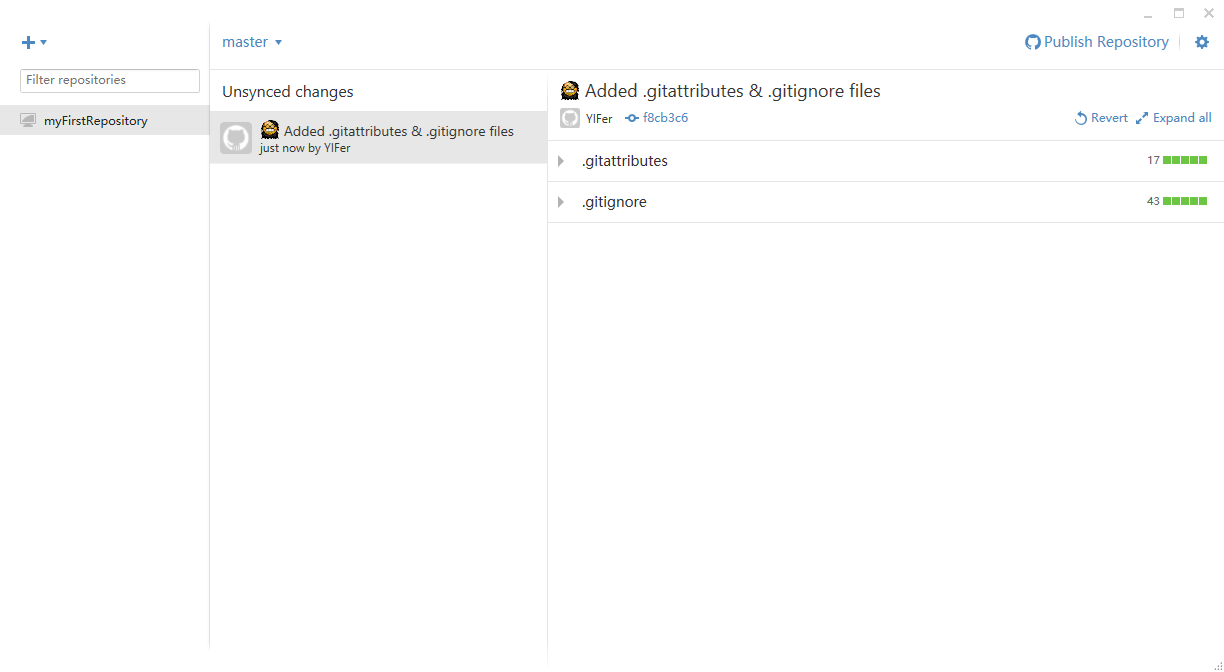Select the 'Added .gitattributes & .gitignore files' commit

coord(398,132)
